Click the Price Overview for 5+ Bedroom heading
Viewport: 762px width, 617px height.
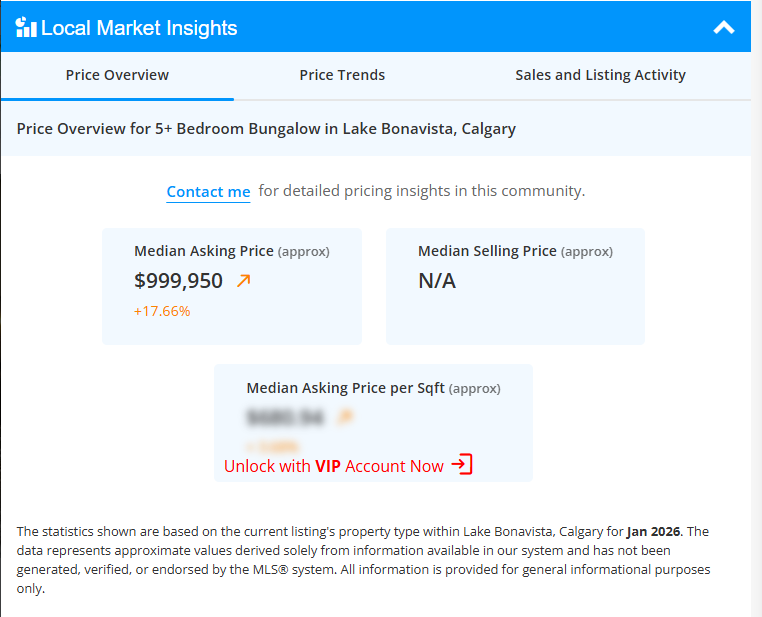coord(266,129)
